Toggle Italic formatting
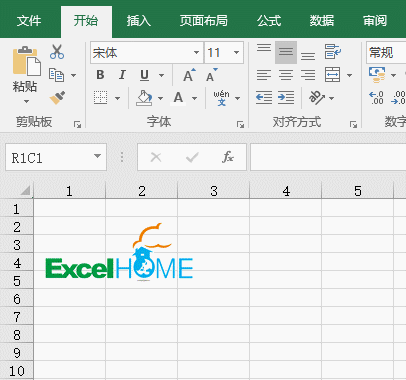 click(x=122, y=75)
